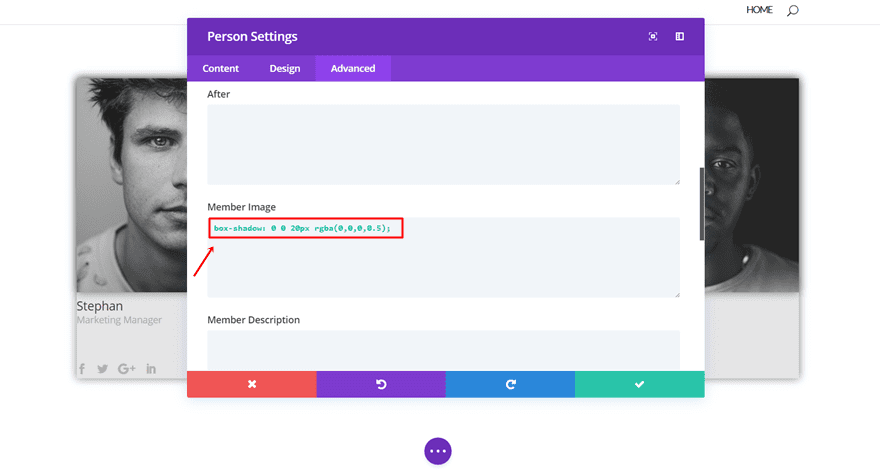Click the Member Description CSS field
The height and width of the screenshot is (475, 880).
coord(443,350)
